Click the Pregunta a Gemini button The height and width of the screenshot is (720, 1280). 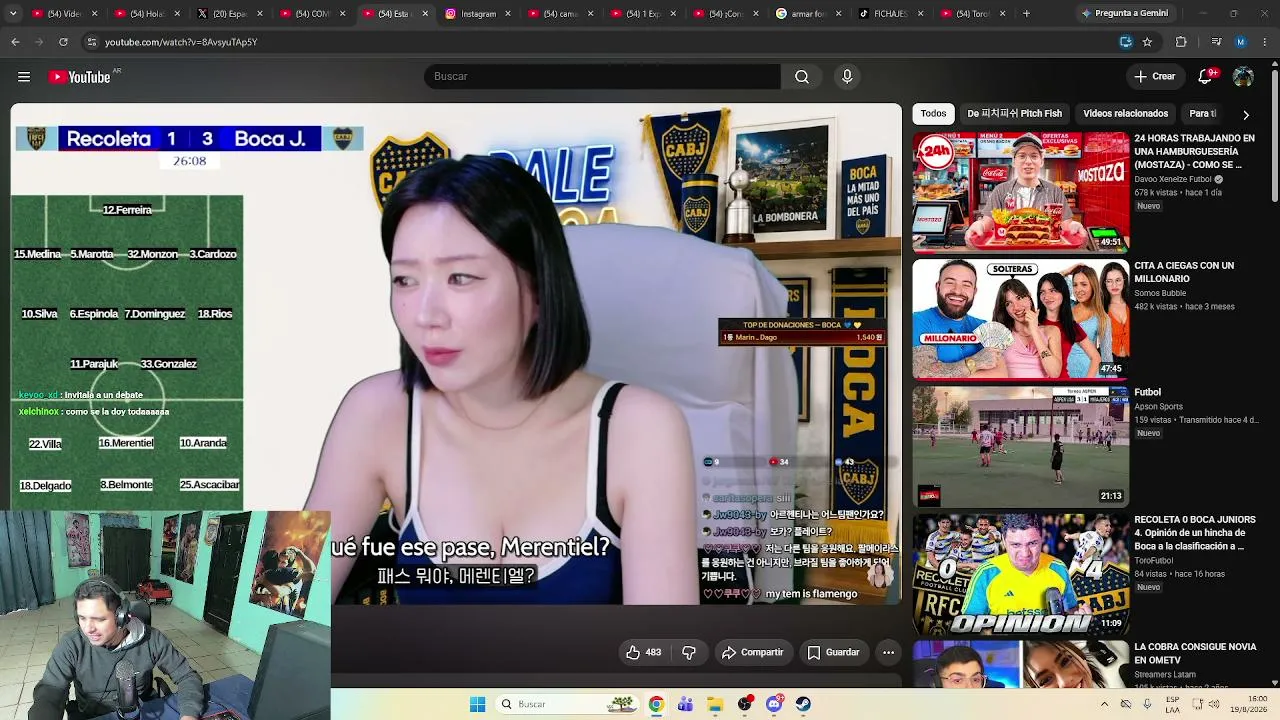[x=1124, y=14]
